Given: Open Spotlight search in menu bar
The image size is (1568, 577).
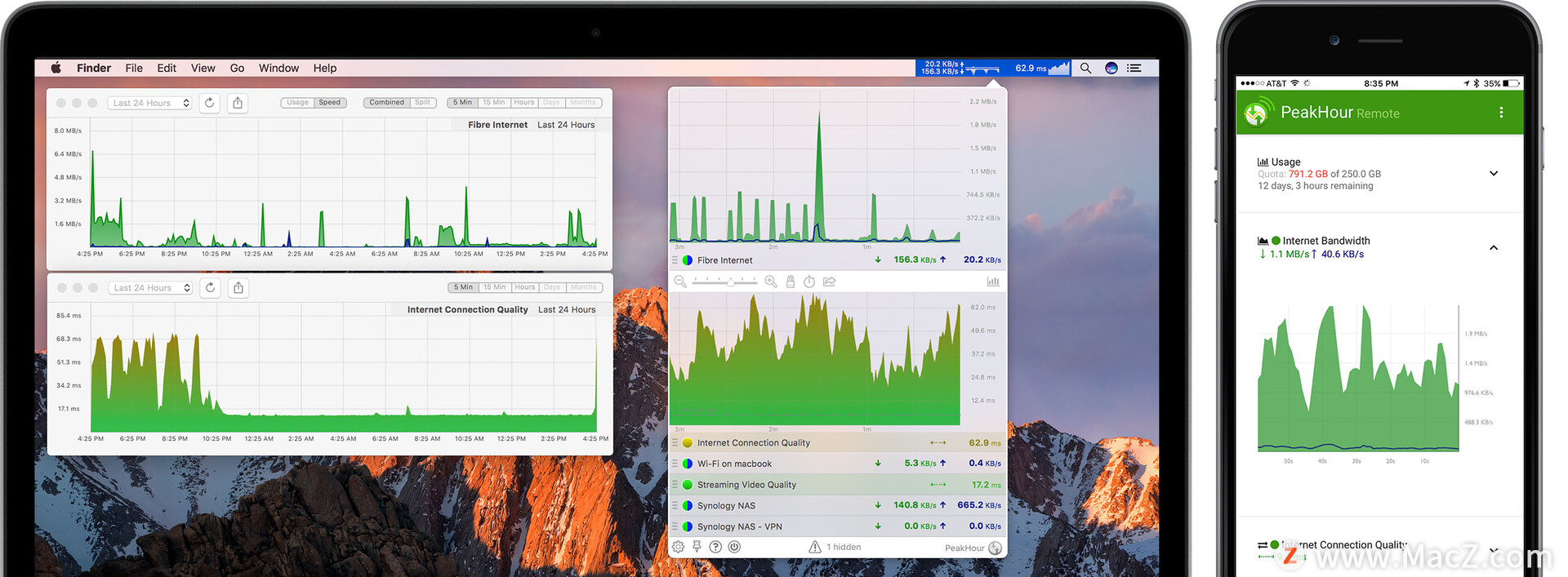Looking at the screenshot, I should [1085, 69].
